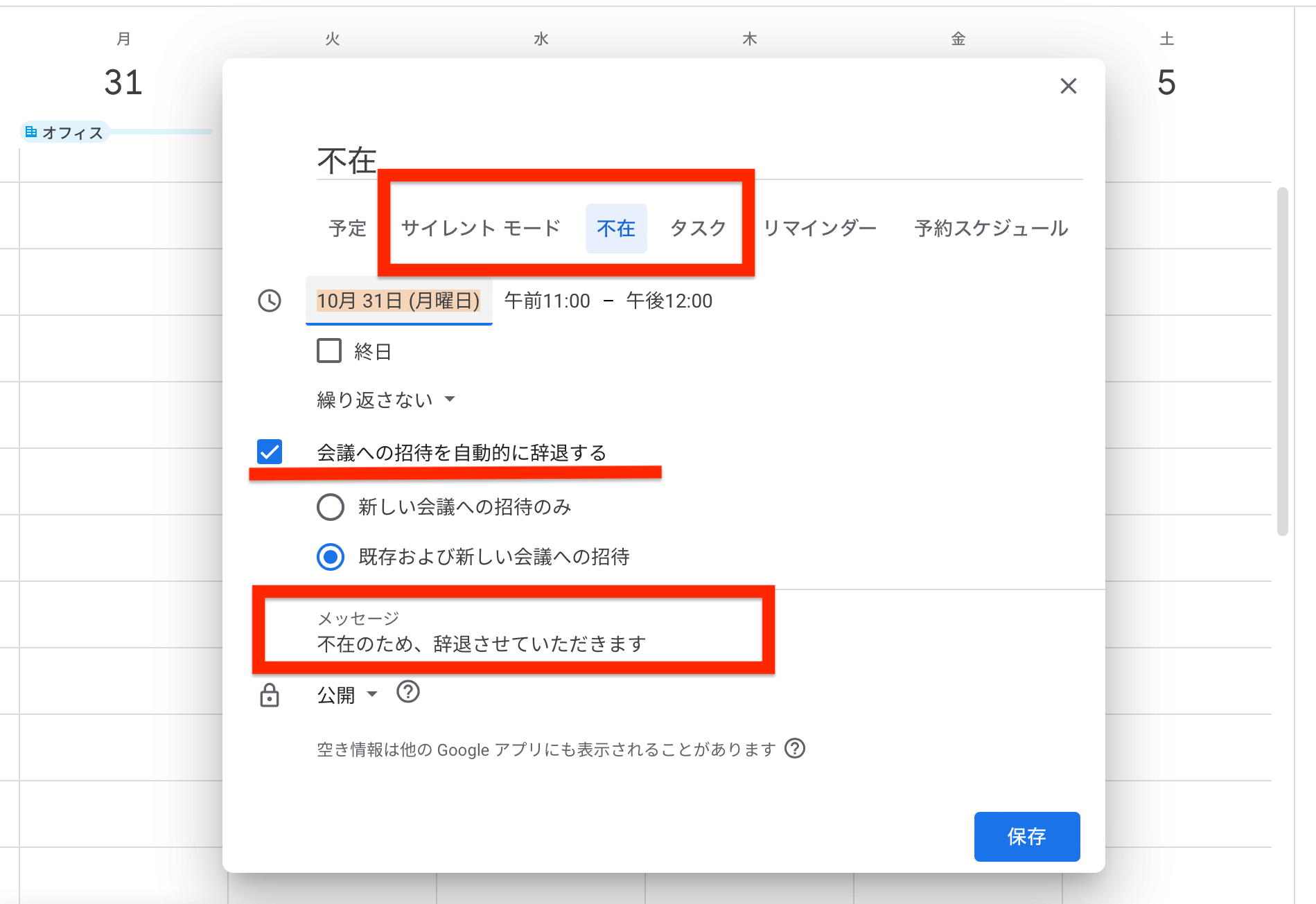Select the 予約スケジュール tab
Viewport: 1316px width, 904px height.
[x=990, y=229]
